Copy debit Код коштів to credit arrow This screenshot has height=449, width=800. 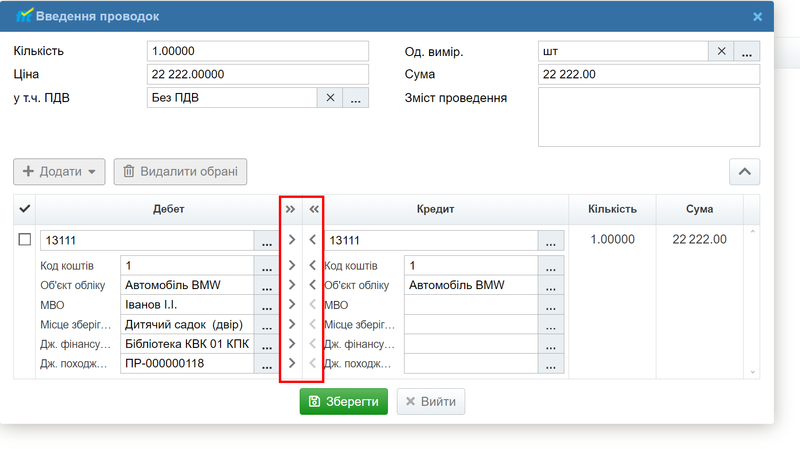[x=291, y=265]
